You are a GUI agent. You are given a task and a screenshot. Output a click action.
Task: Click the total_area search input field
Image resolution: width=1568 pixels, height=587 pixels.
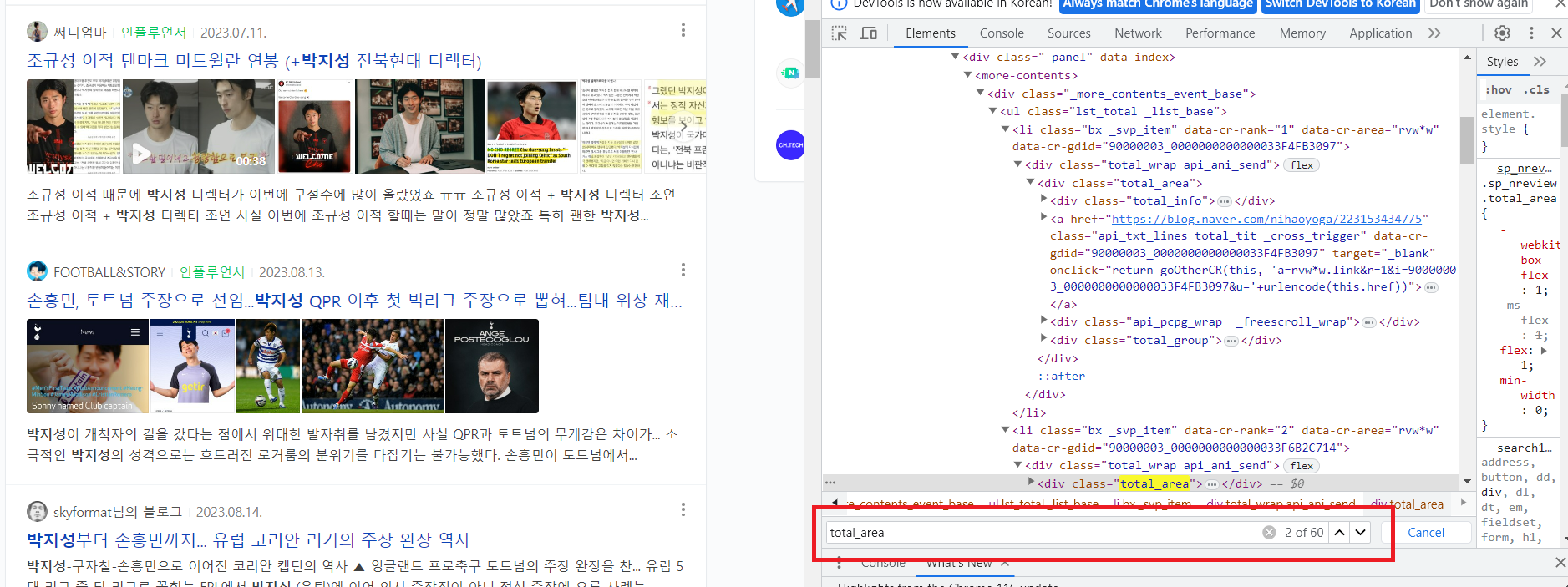tap(1043, 533)
